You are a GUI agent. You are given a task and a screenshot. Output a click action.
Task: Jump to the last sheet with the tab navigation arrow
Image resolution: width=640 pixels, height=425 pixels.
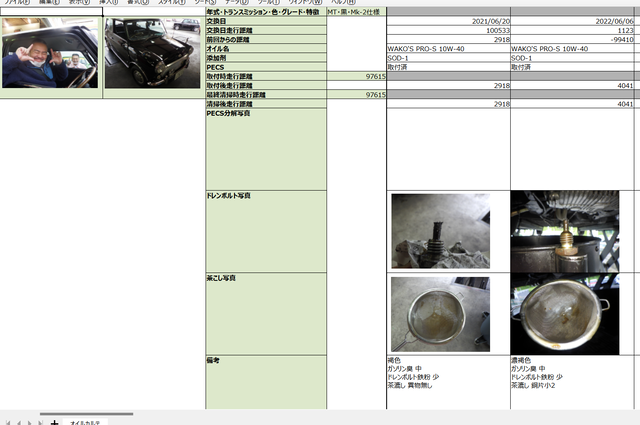coord(40,423)
